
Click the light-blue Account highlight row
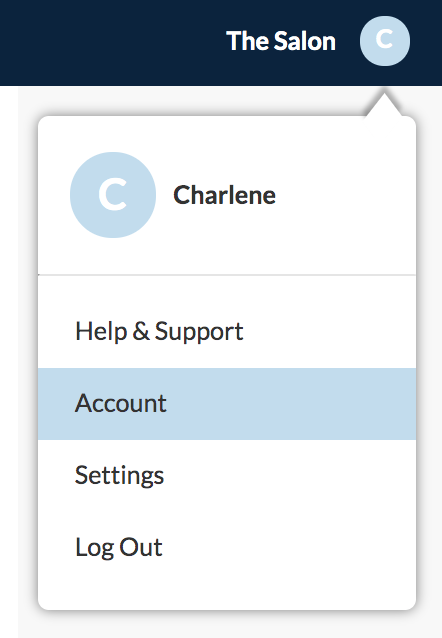coord(227,404)
